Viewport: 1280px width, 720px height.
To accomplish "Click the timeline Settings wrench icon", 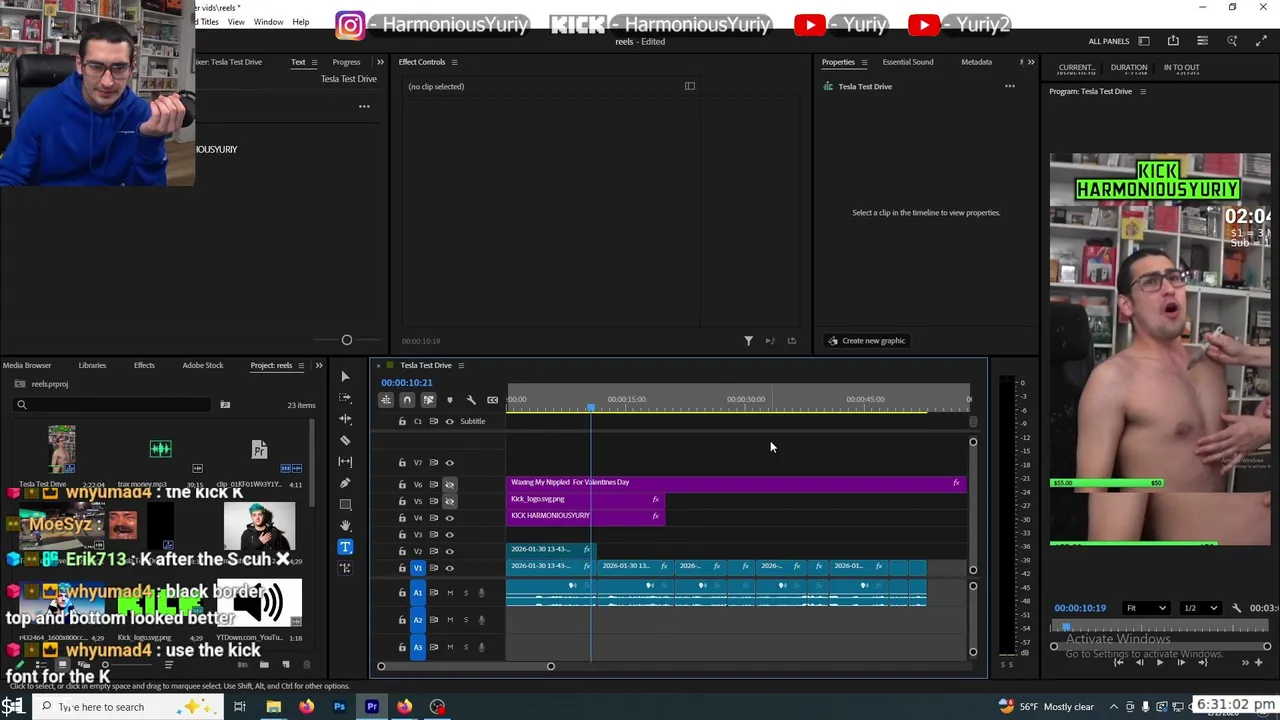I will [x=471, y=400].
